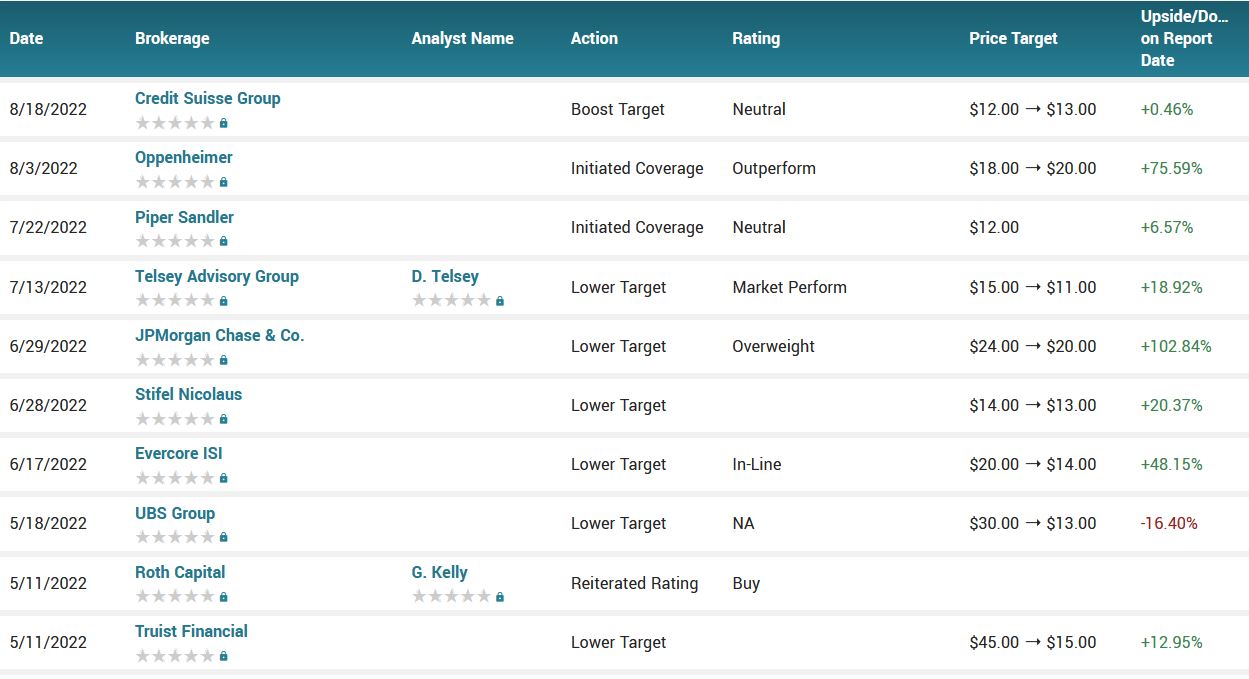The image size is (1249, 679).
Task: Open the Evercore ISI brokerage link
Action: pos(179,453)
